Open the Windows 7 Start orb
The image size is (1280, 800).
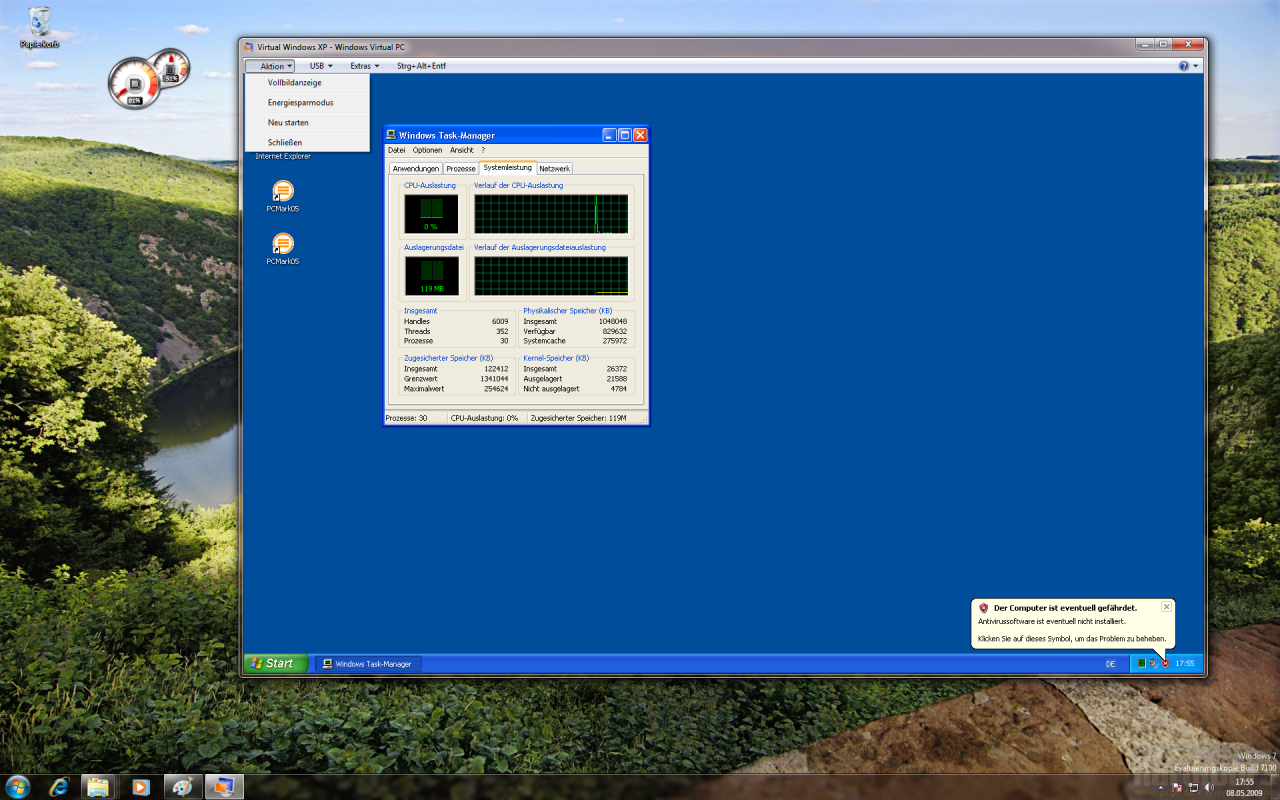click(18, 786)
